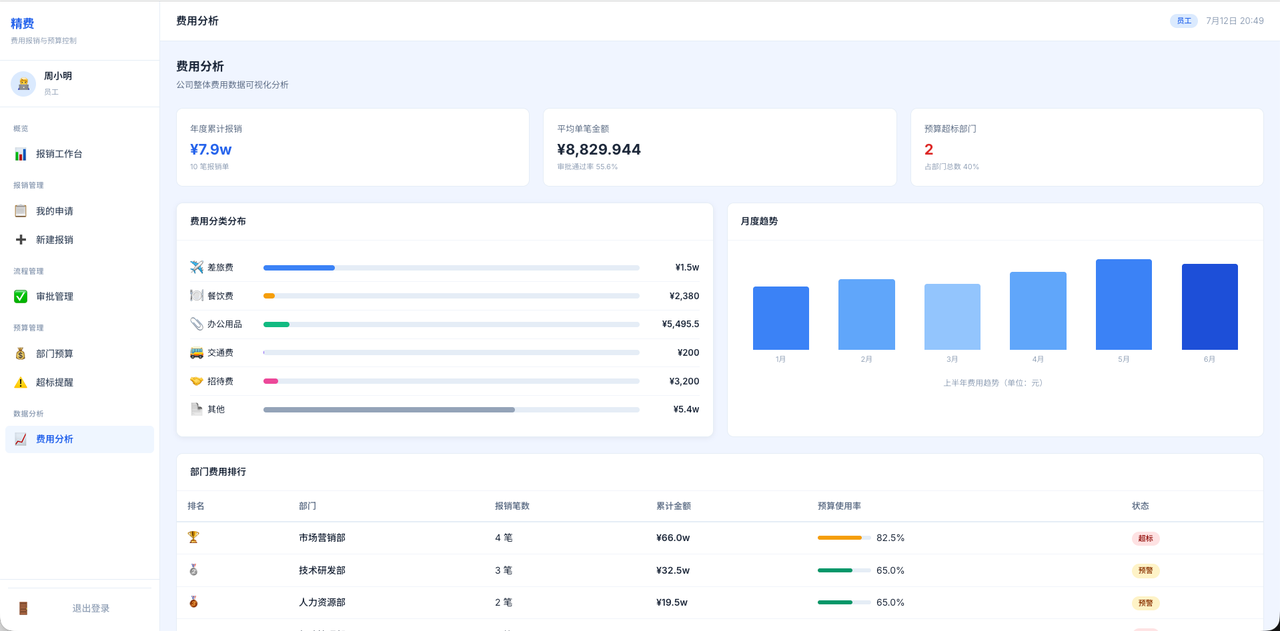Click the 5月 tallest bar in chart
This screenshot has height=631, width=1280.
[x=1124, y=305]
